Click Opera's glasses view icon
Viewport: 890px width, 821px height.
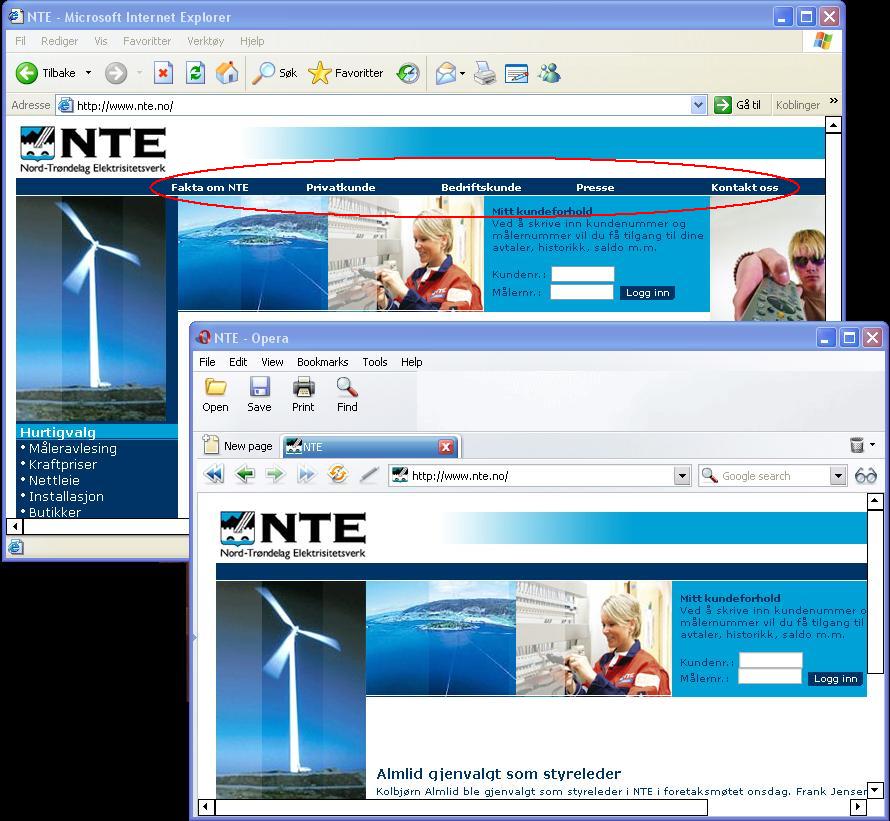pos(866,476)
